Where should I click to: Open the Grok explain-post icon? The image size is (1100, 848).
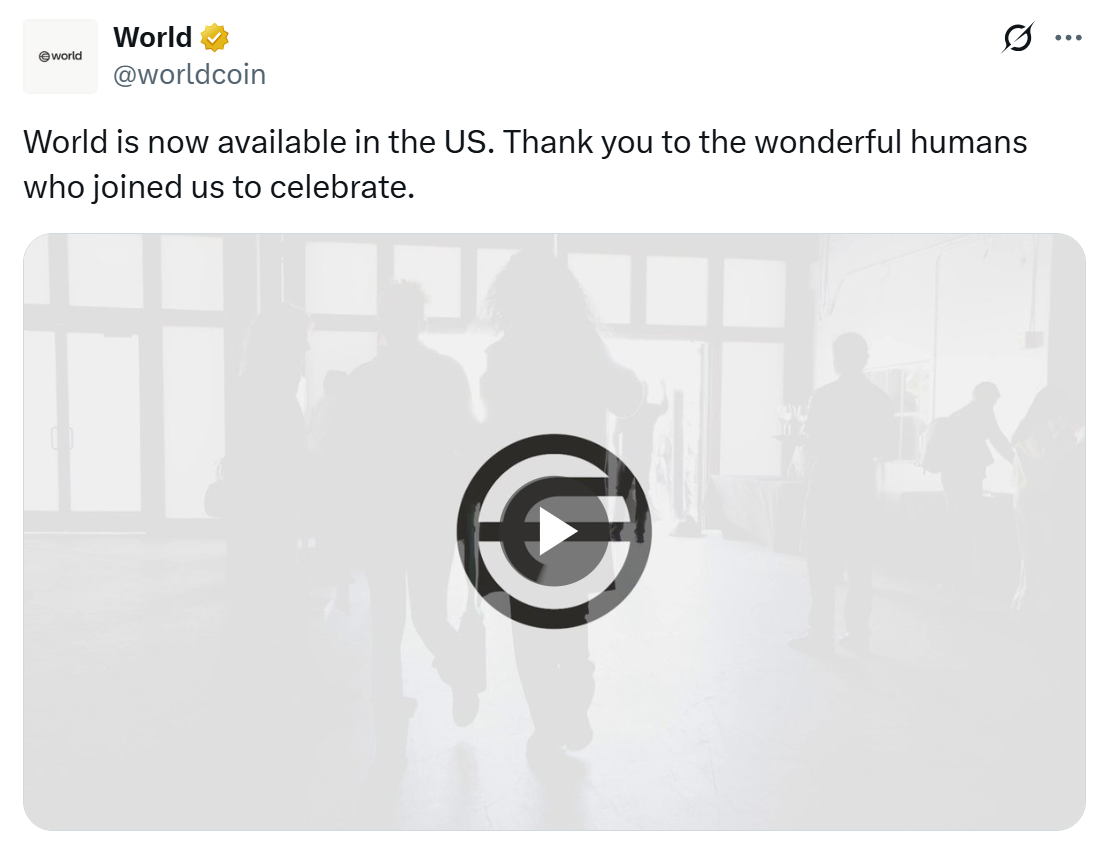tap(1017, 39)
